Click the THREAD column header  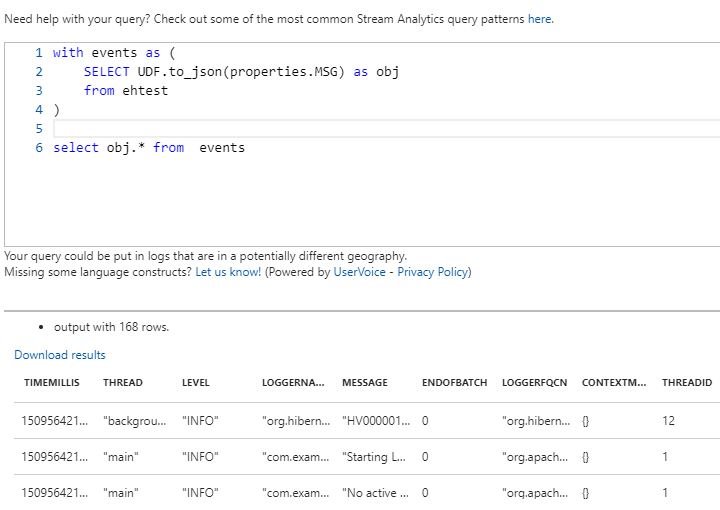pos(123,382)
